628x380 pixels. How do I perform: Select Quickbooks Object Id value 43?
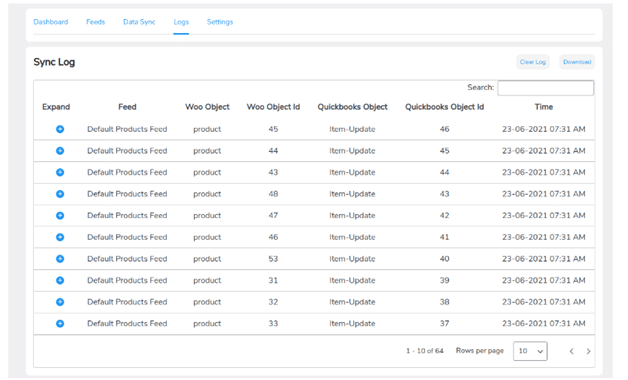point(445,194)
